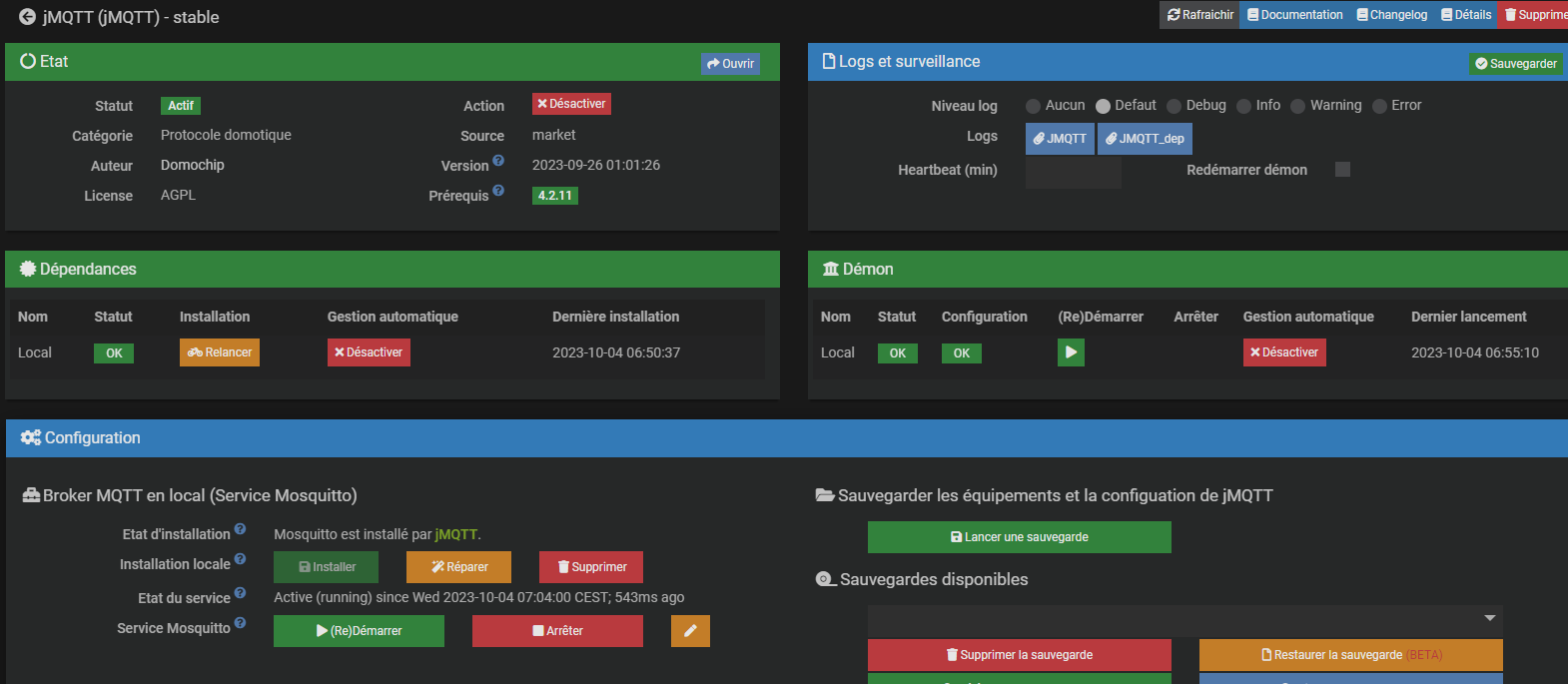Click the help icon next to Etat du service
Screen dimensions: 1568x684
[x=240, y=593]
